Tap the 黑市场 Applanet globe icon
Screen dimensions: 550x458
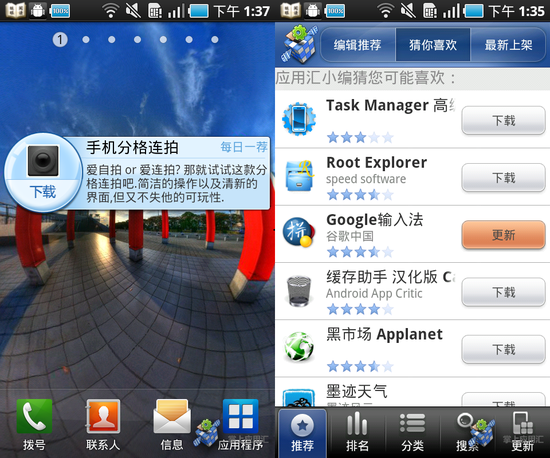(299, 346)
